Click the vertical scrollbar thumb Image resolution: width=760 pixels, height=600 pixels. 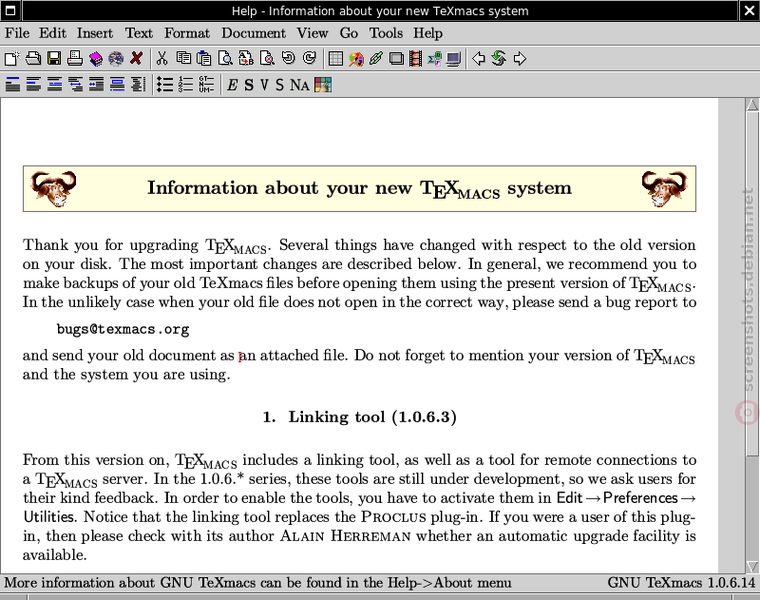pyautogui.click(x=752, y=284)
